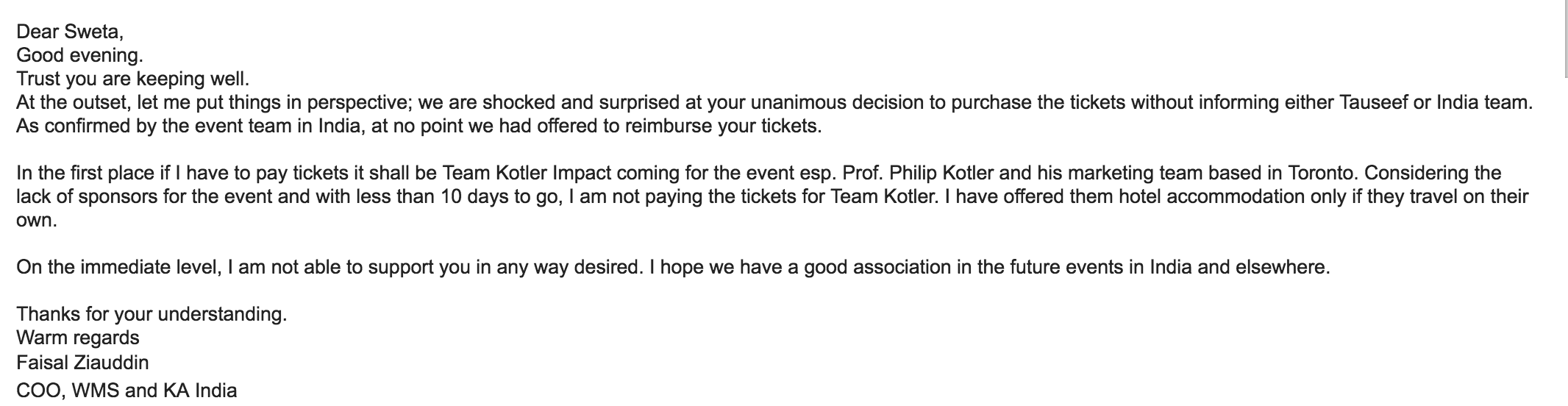Click on 'Trust you are keeping well.'
This screenshot has height=406, width=1568.
133,79
